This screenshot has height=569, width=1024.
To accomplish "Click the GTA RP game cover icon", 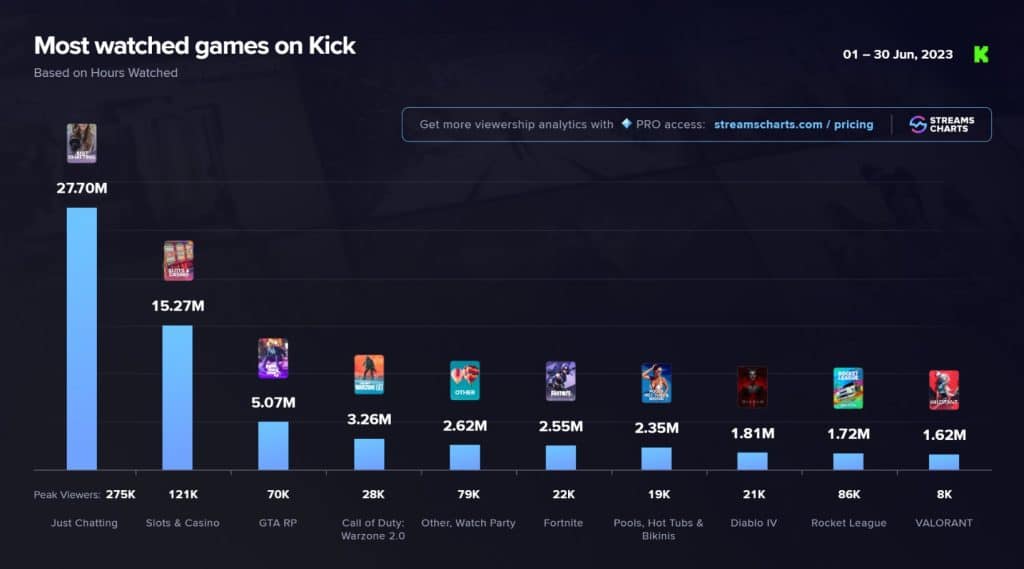I will 273,358.
